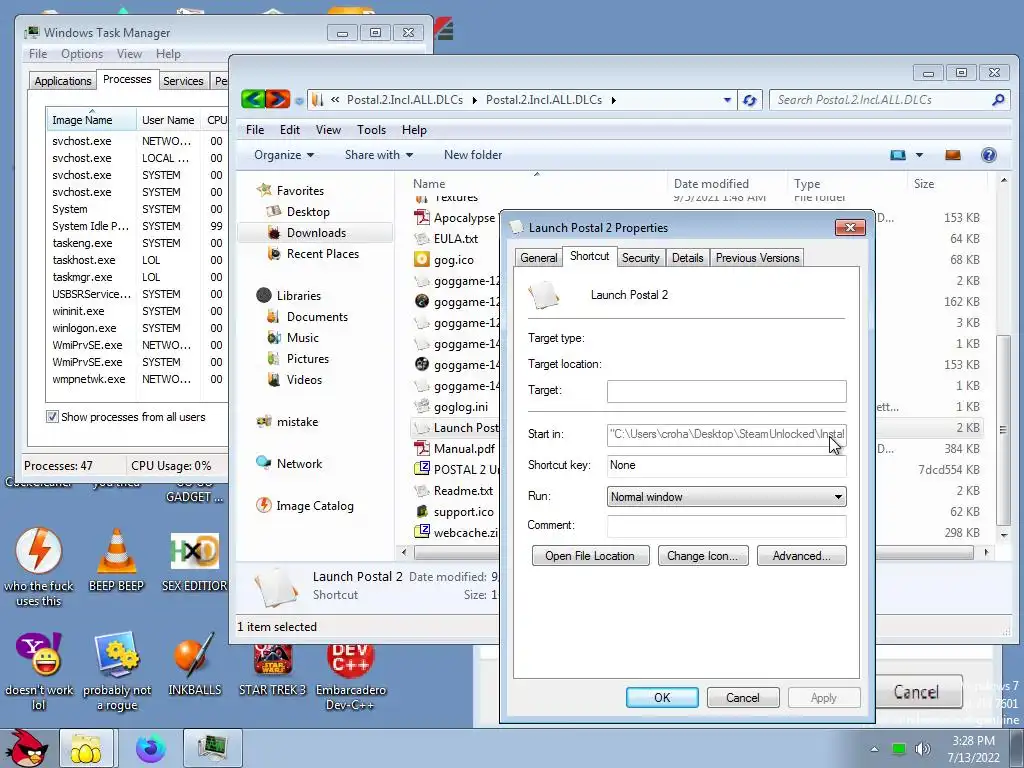The image size is (1024, 768).
Task: Open 'probably not a rogue' desktop icon
Action: (117, 671)
